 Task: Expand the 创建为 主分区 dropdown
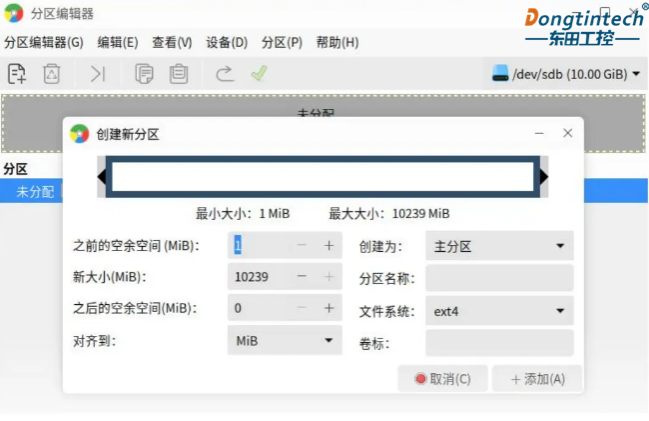(x=499, y=245)
